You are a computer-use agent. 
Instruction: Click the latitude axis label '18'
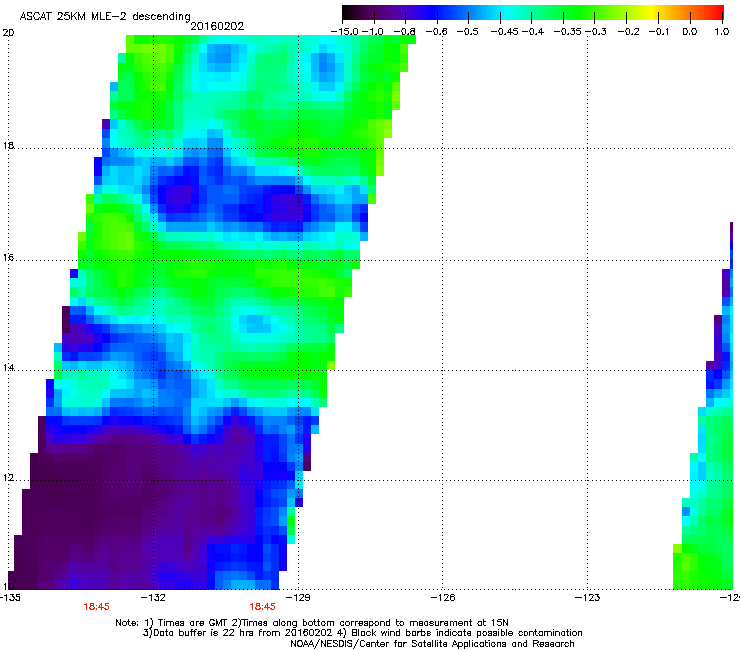[8, 145]
